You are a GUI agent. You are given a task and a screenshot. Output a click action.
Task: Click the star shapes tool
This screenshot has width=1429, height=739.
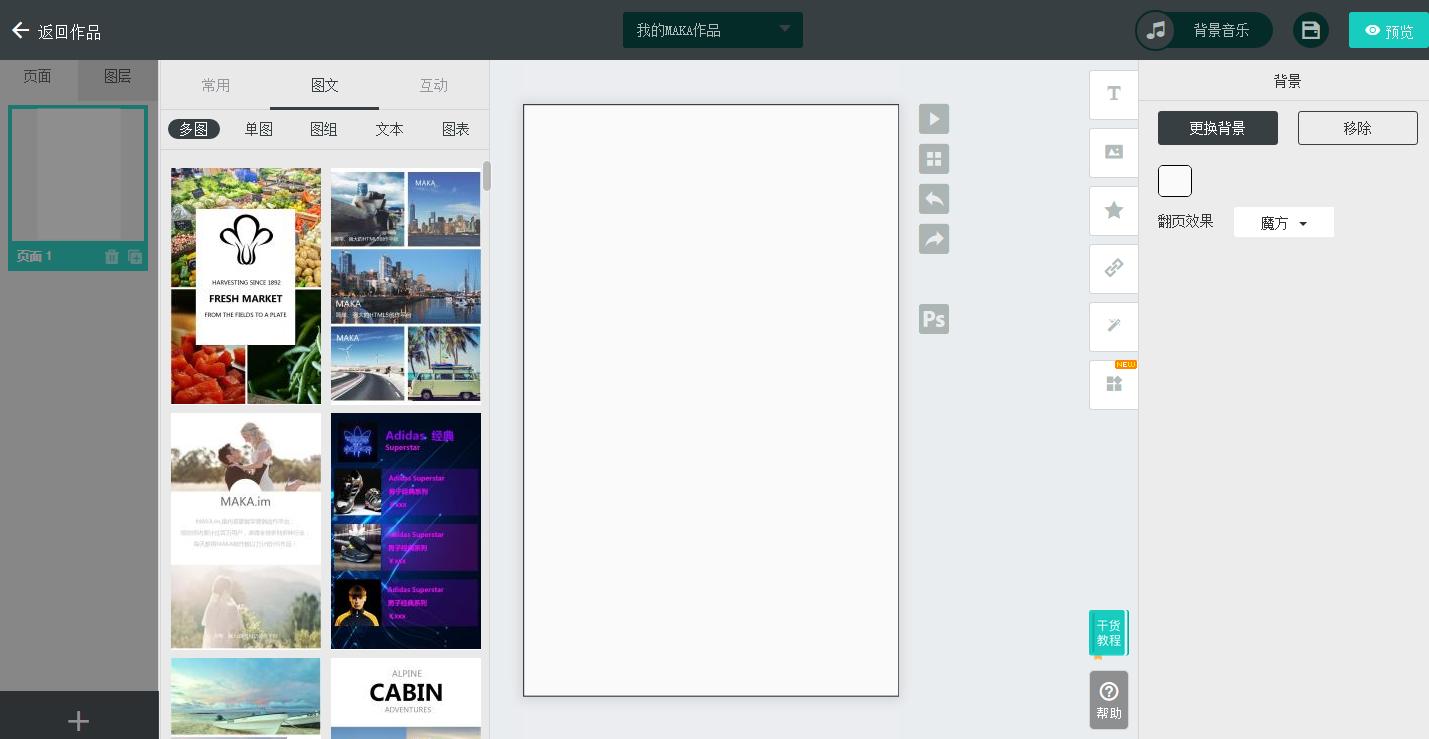1113,210
